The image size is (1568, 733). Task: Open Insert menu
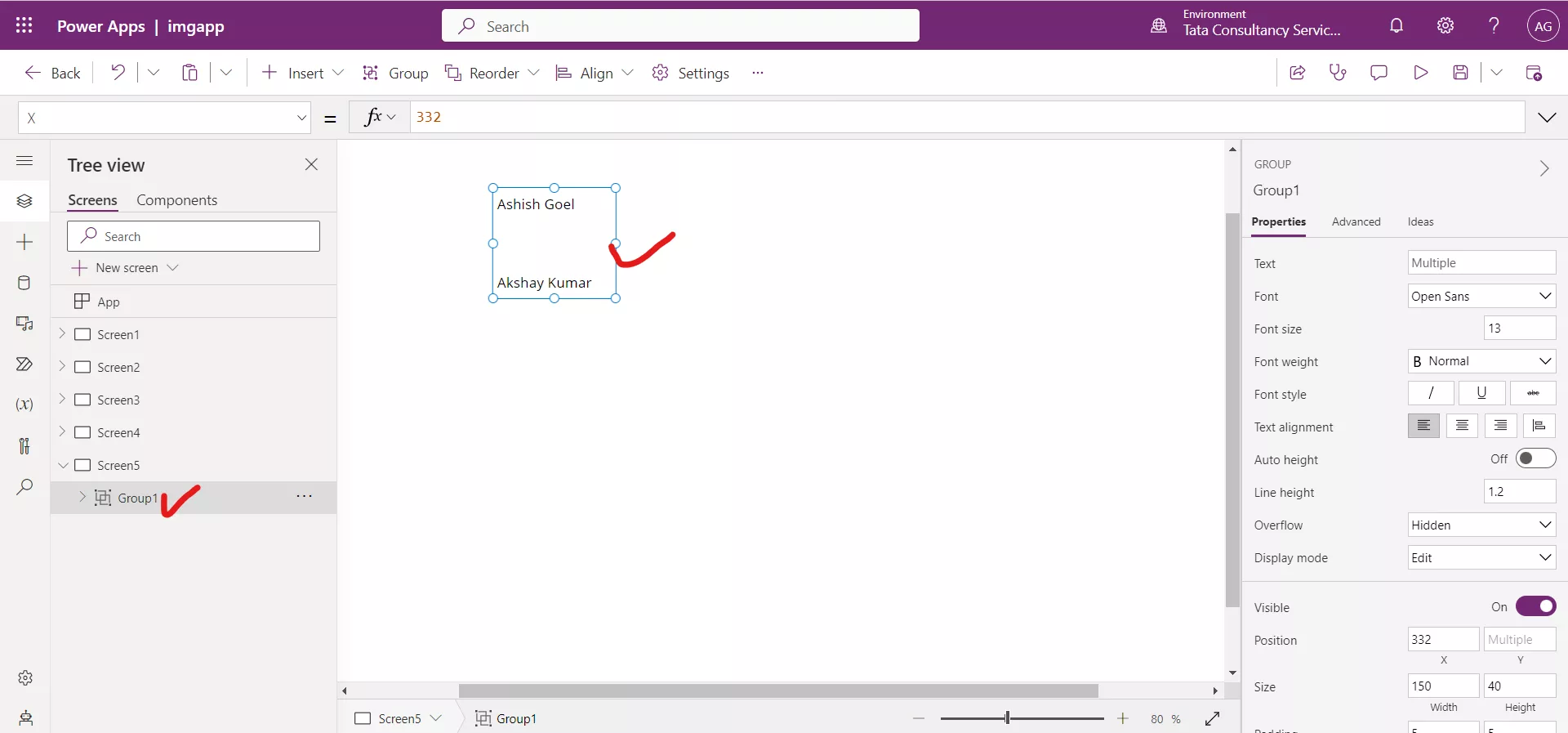(x=302, y=73)
